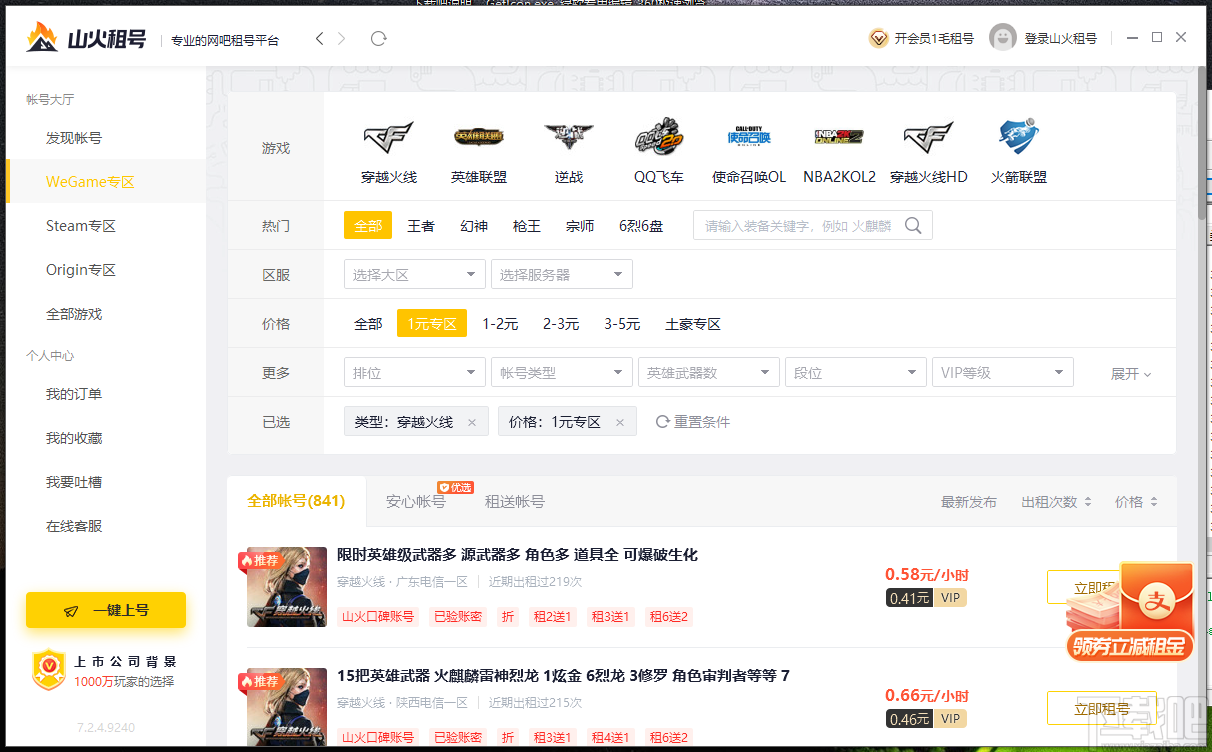Open the 选择大区 dropdown
This screenshot has height=752, width=1212.
click(415, 275)
